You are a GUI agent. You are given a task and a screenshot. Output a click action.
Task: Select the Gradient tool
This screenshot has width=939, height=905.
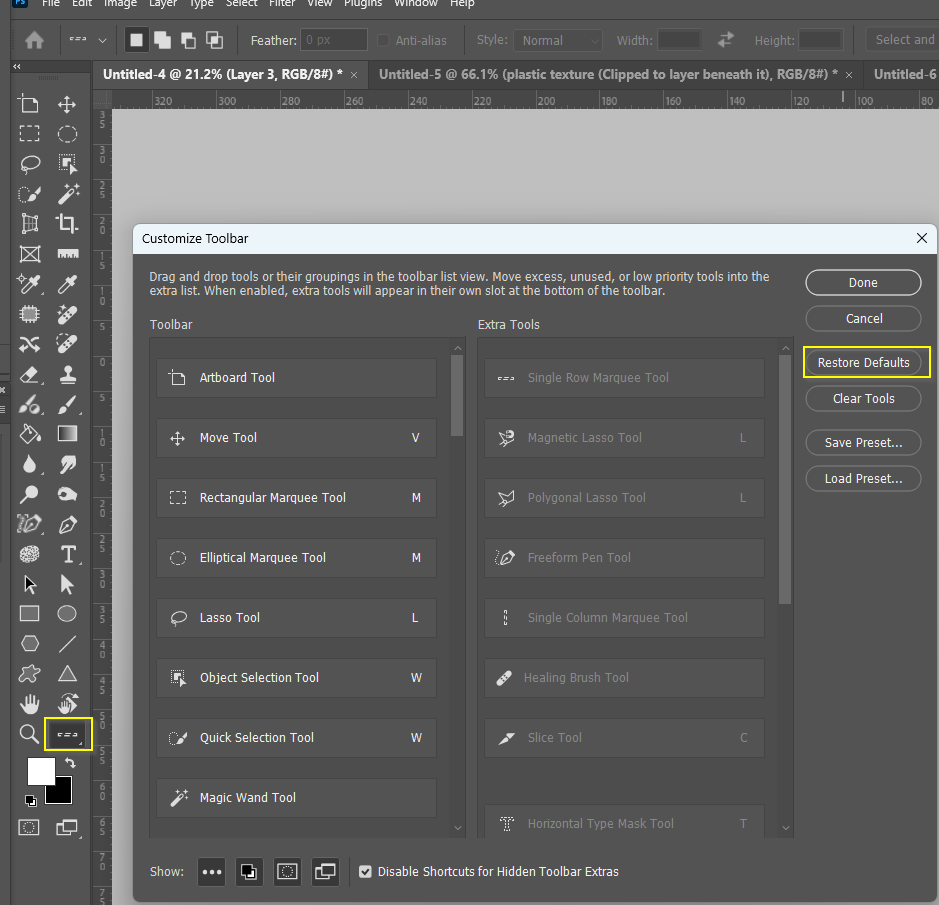tap(67, 434)
